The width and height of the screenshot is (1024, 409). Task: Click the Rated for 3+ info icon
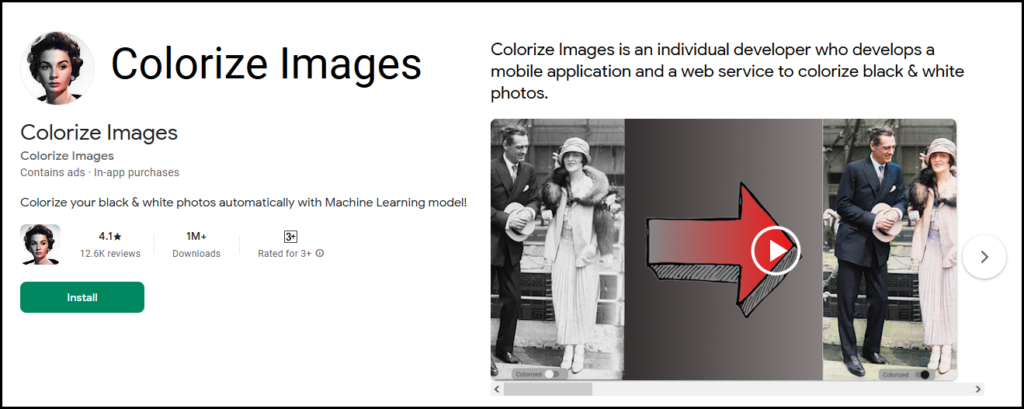tap(319, 254)
